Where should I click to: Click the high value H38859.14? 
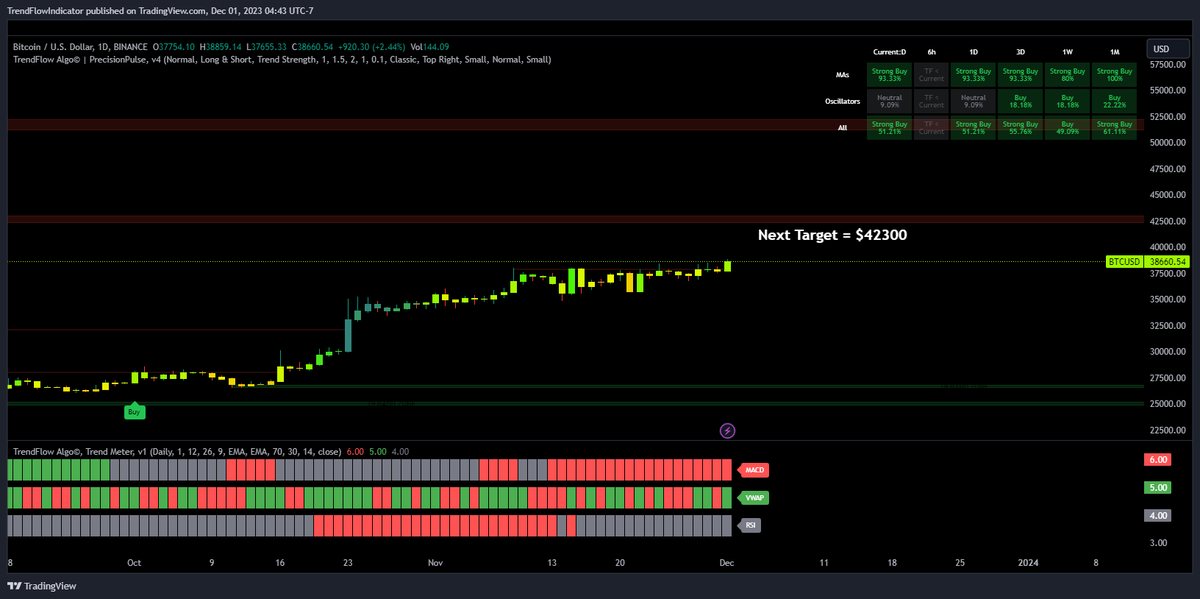(221, 47)
